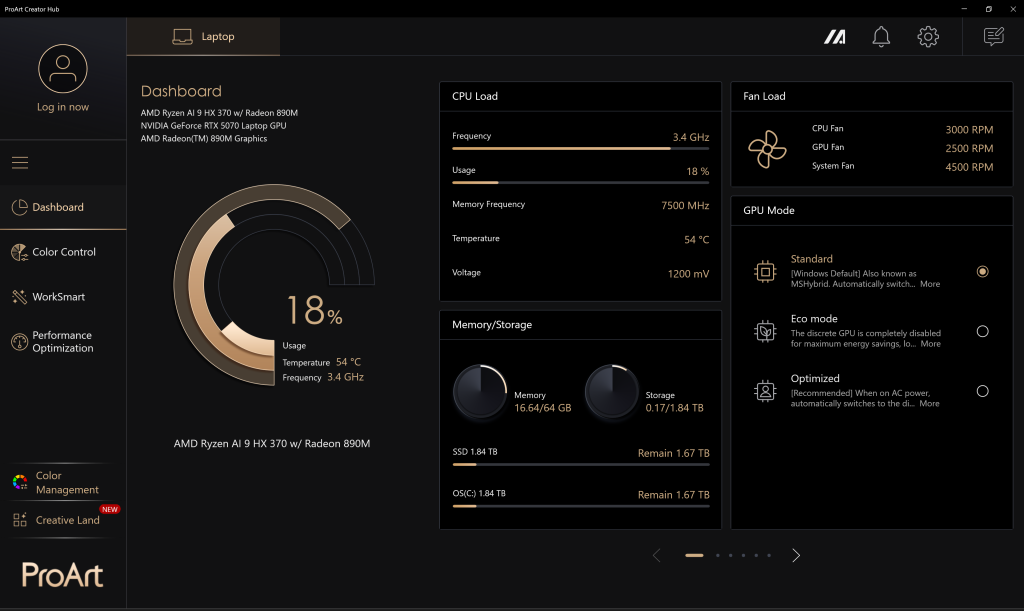Viewport: 1024px width, 611px height.
Task: Go to previous dashboard page arrow
Action: [656, 556]
